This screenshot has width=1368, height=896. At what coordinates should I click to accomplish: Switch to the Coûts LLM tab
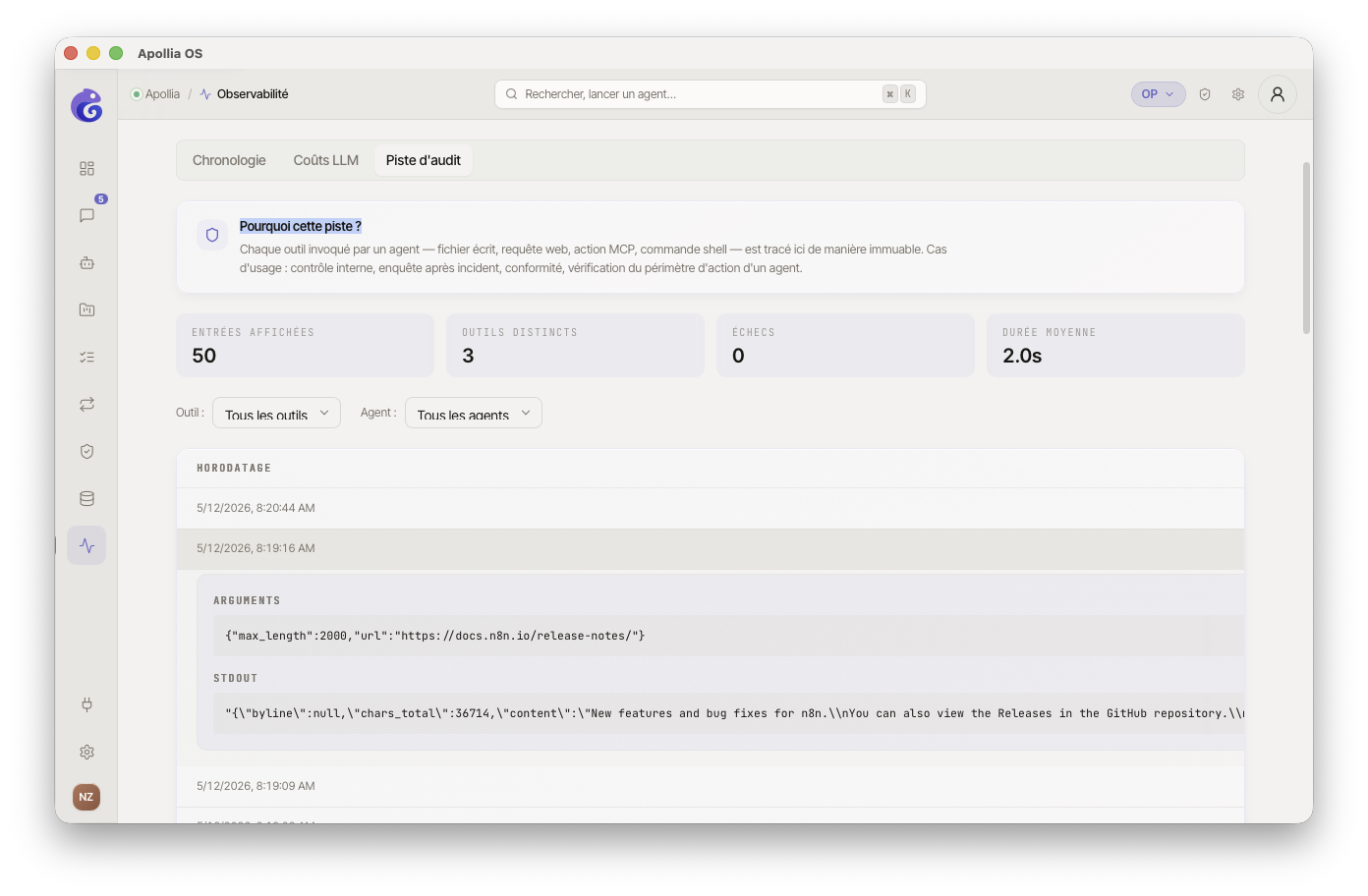326,160
